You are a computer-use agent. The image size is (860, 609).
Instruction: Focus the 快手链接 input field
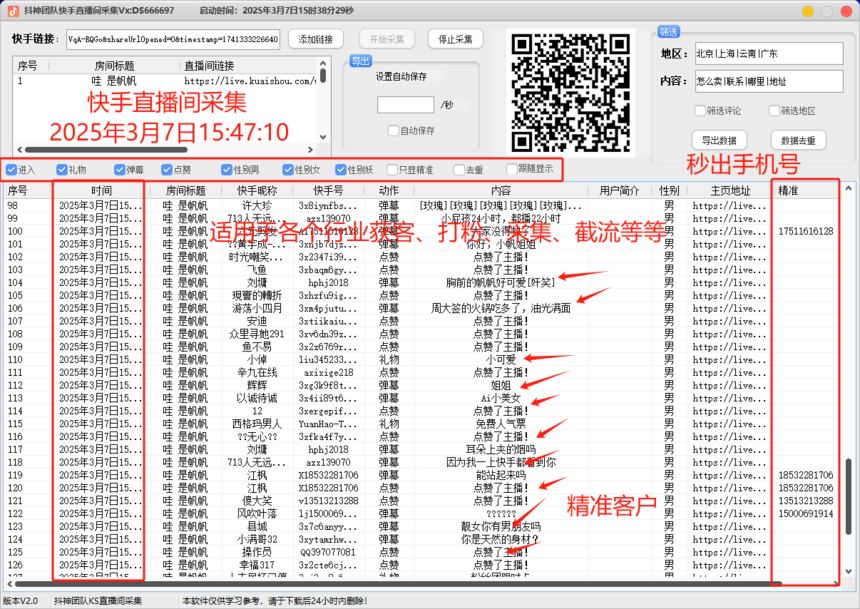[173, 39]
